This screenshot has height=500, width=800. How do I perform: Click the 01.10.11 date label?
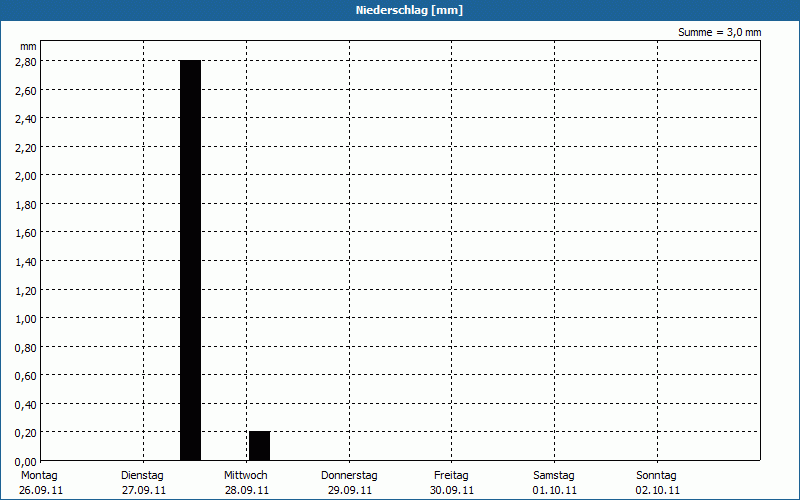click(x=555, y=491)
